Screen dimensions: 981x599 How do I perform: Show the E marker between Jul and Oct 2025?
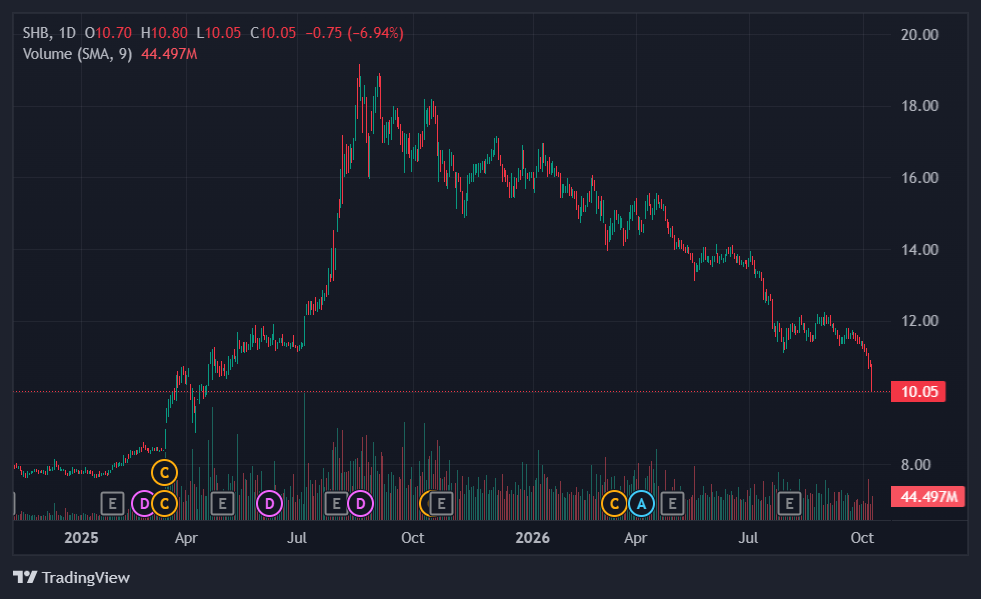[336, 503]
